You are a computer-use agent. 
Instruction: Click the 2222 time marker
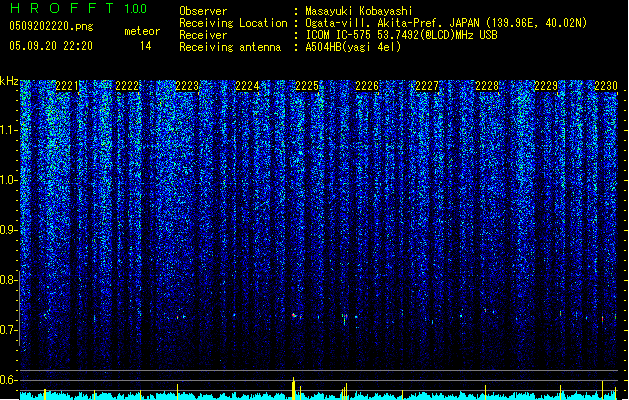click(x=127, y=86)
